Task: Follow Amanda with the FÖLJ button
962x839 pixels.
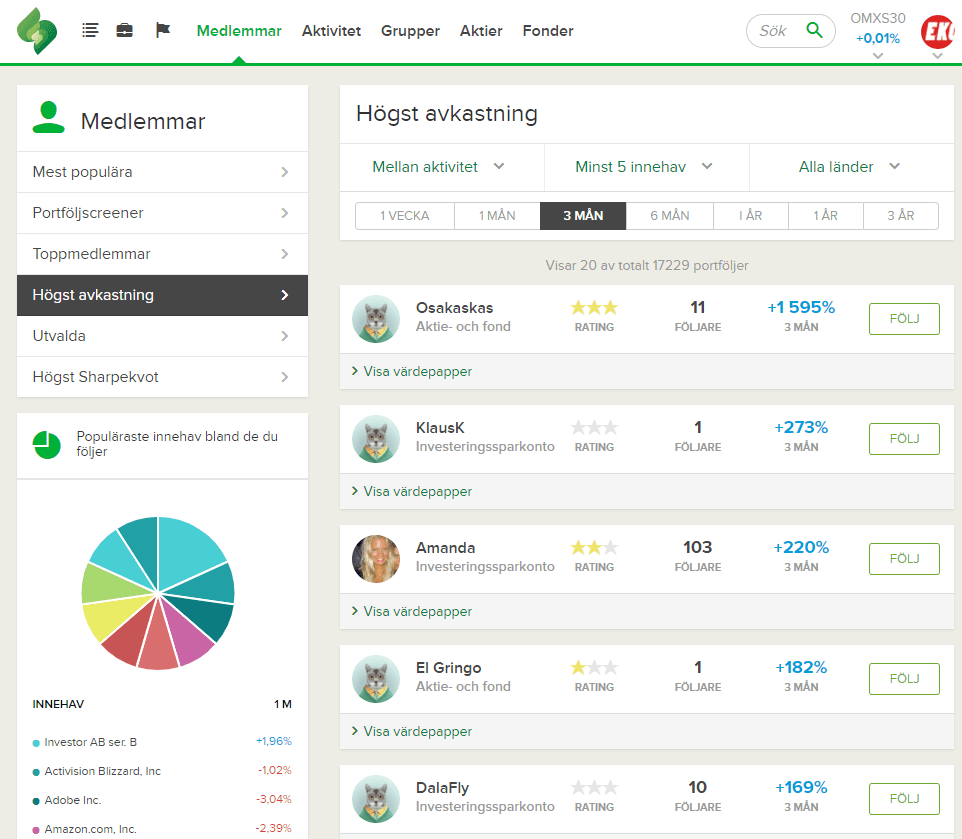Action: pyautogui.click(x=903, y=559)
